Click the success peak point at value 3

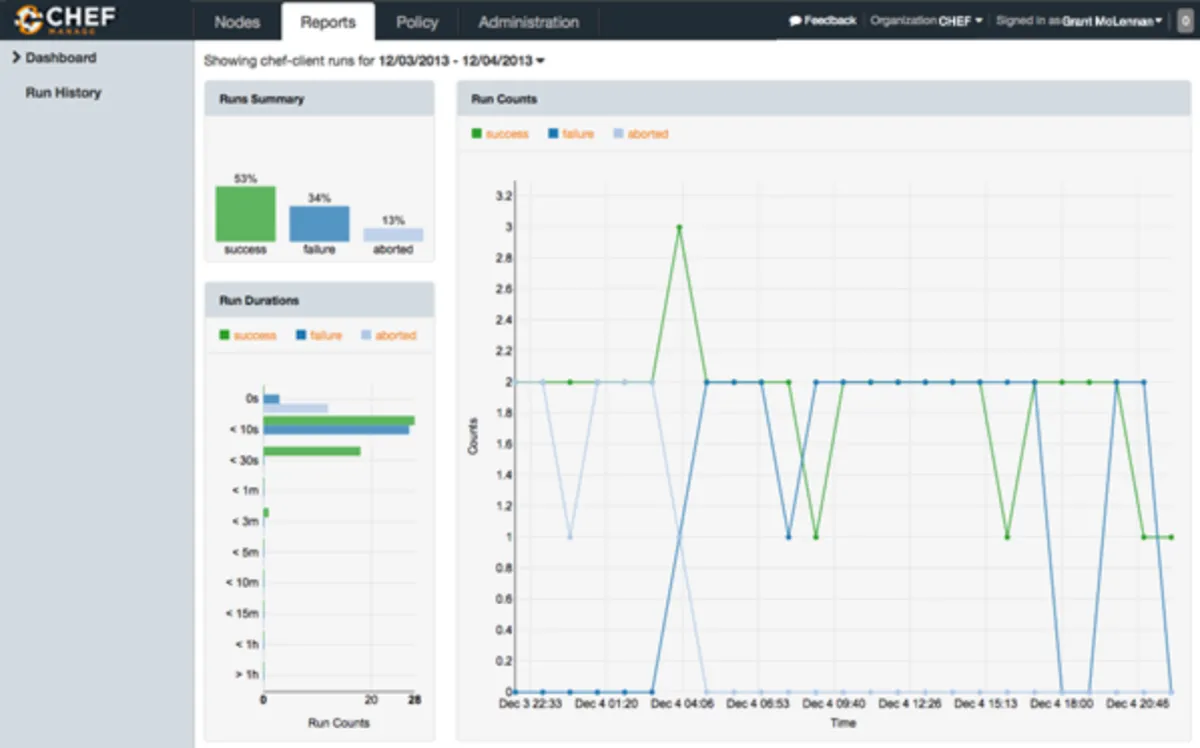(x=679, y=227)
